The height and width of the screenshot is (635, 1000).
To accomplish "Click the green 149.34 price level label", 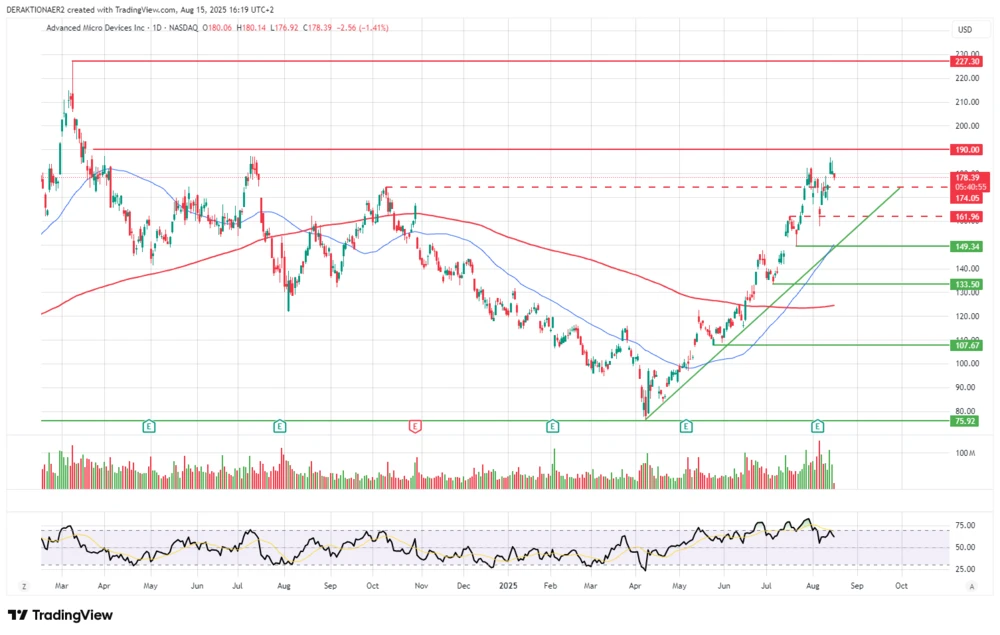I will click(x=965, y=244).
